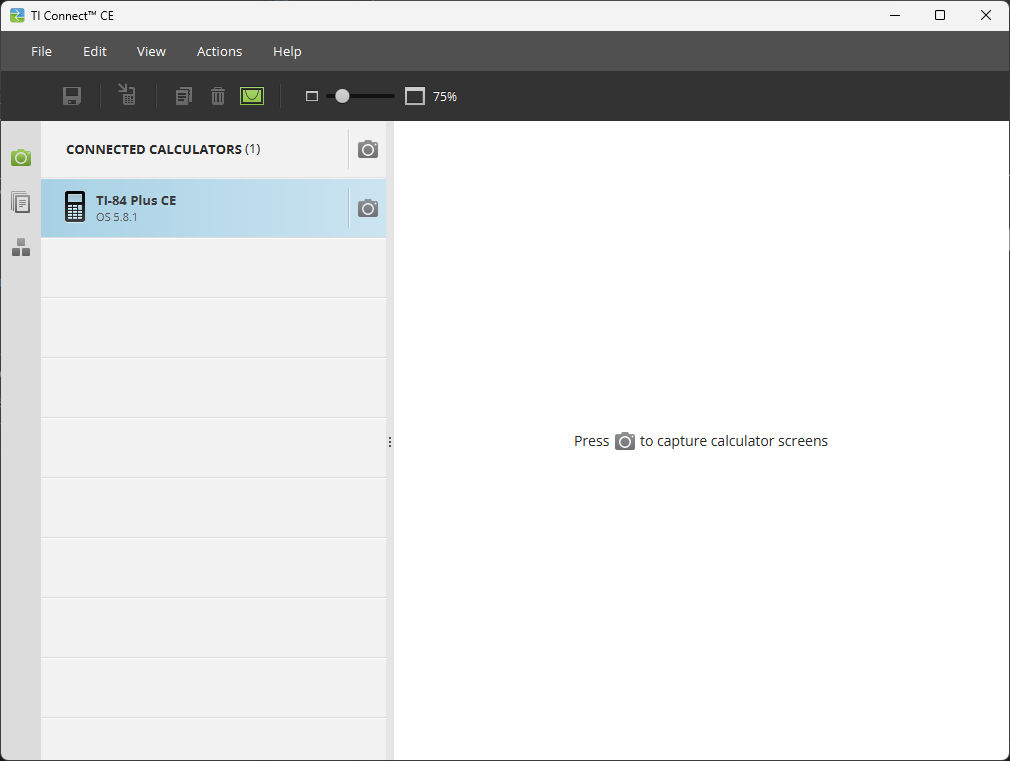
Task: Open Screen Capture workspace in sidebar
Action: (21, 158)
